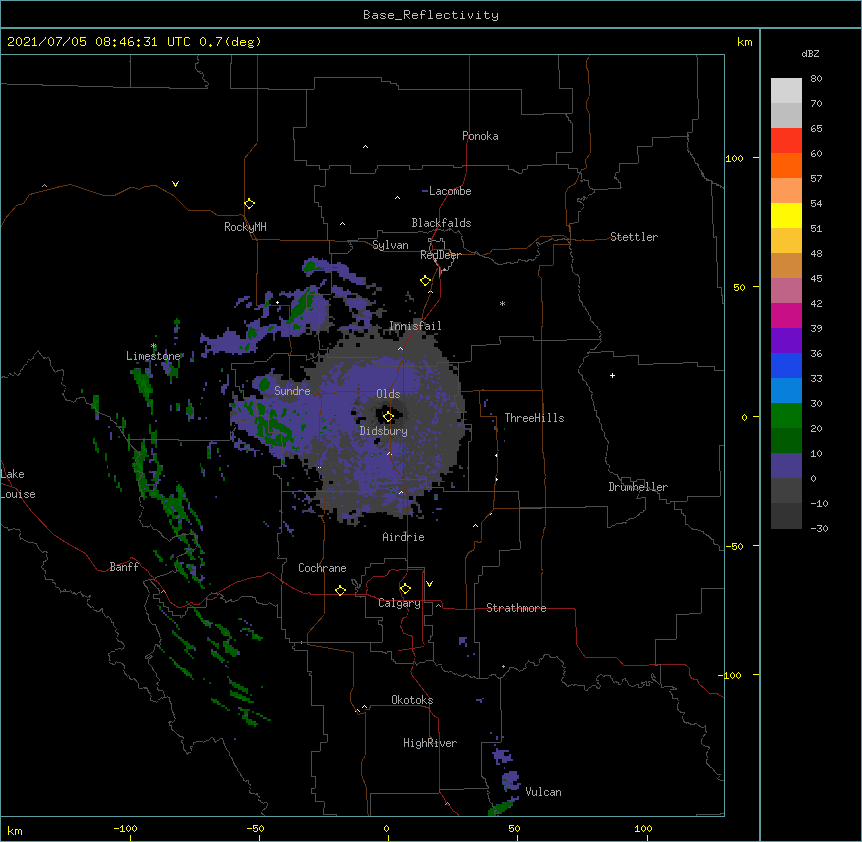
Task: Select the Vulcan label
Action: point(543,792)
